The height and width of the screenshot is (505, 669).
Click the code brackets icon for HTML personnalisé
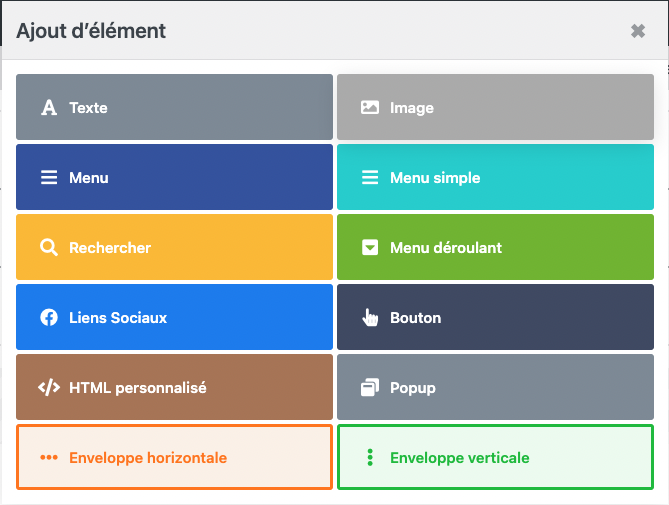[x=48, y=388]
